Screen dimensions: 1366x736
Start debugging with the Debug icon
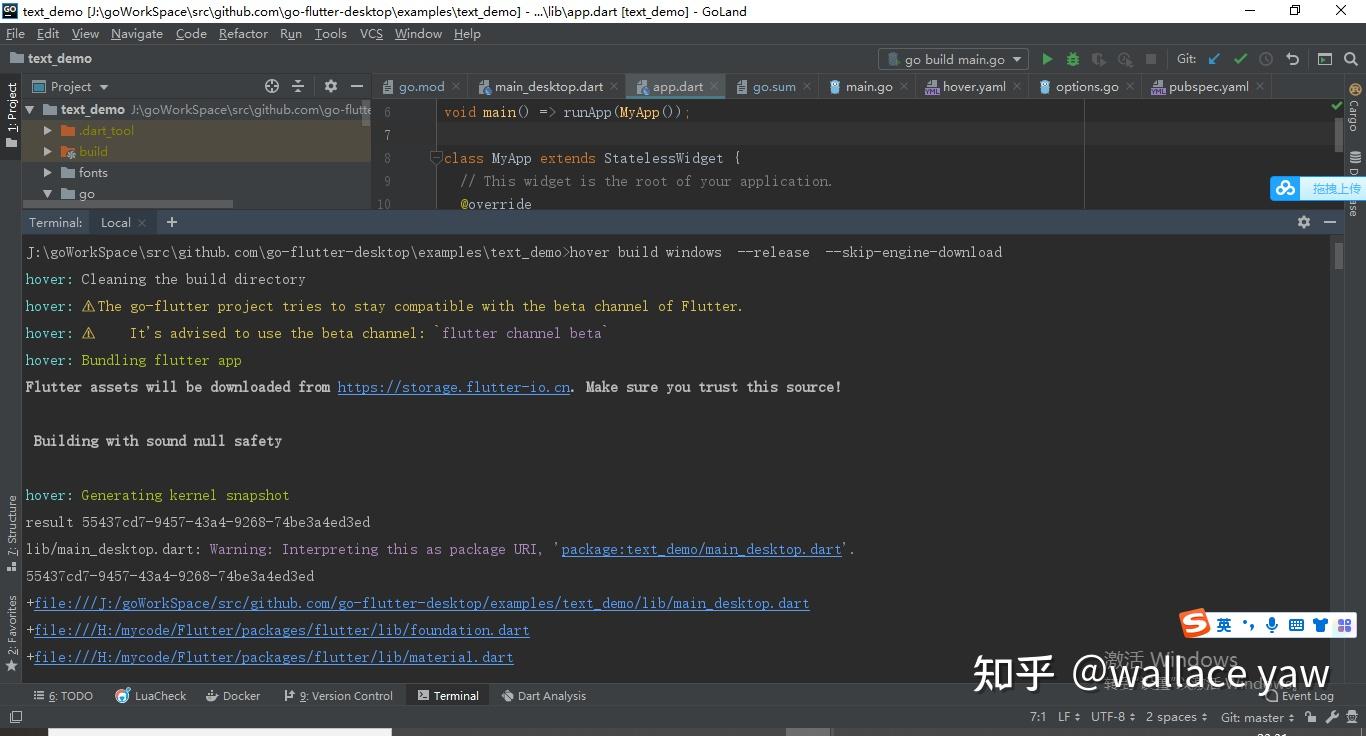[x=1071, y=58]
